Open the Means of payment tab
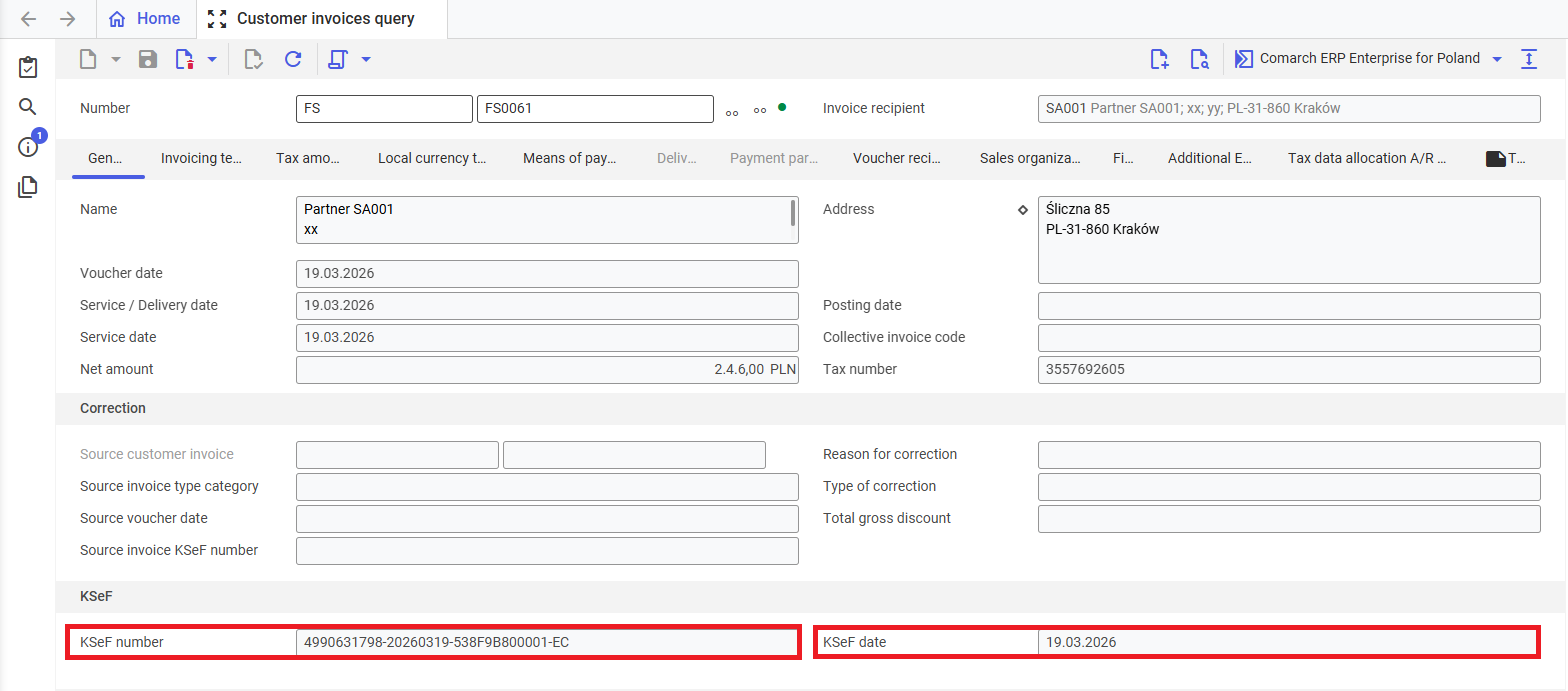 (569, 158)
